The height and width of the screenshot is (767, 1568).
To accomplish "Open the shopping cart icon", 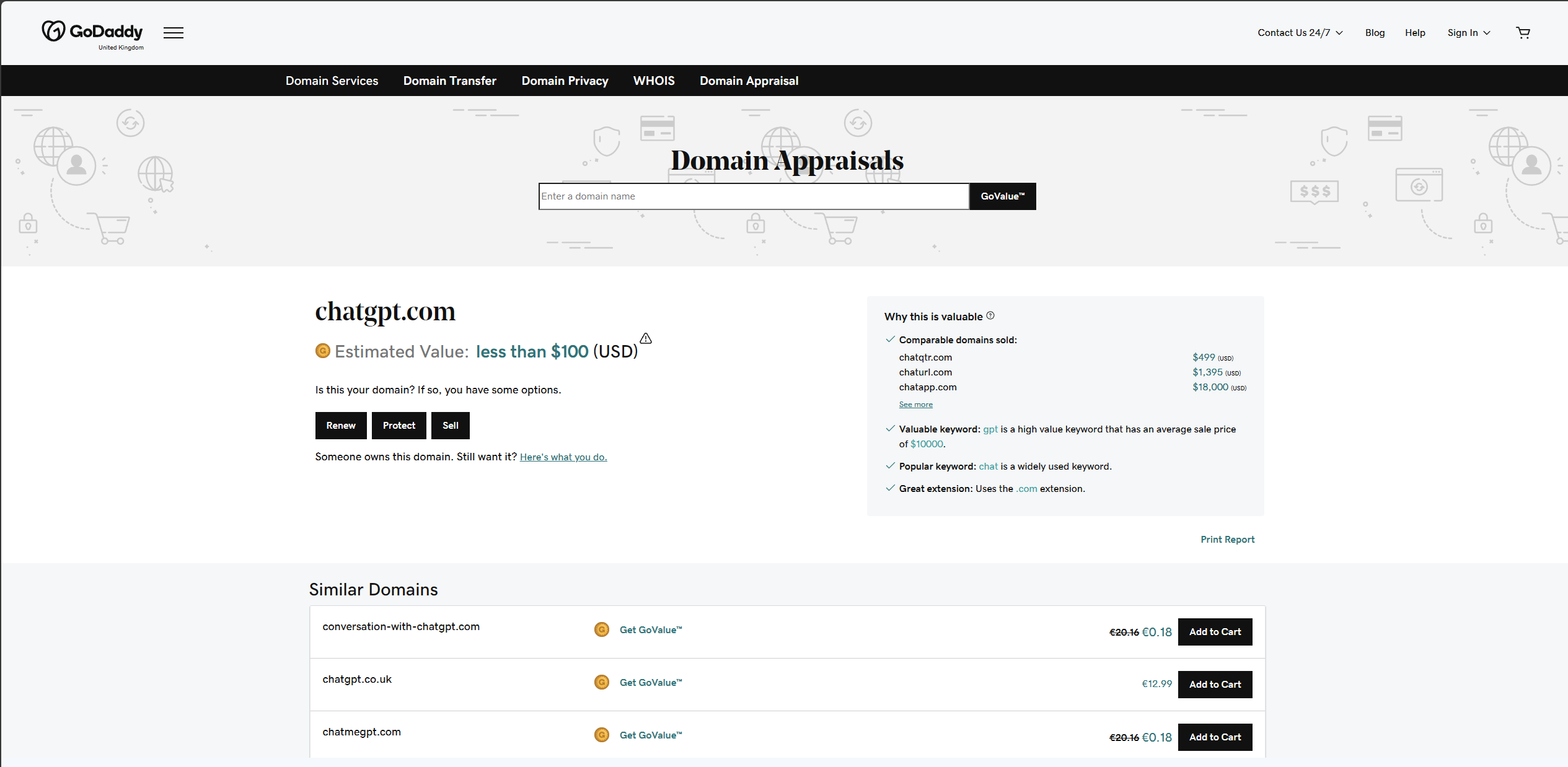I will (x=1523, y=33).
